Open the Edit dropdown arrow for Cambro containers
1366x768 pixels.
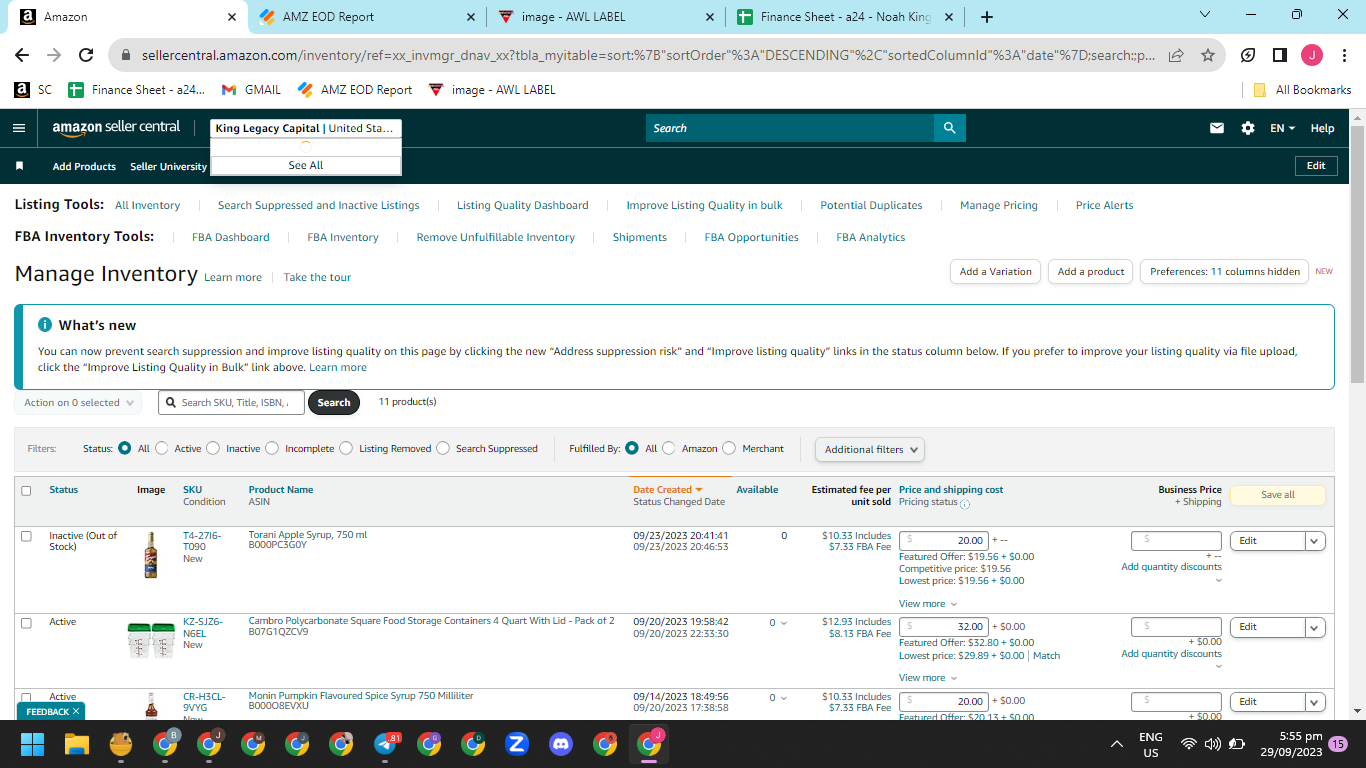1315,627
